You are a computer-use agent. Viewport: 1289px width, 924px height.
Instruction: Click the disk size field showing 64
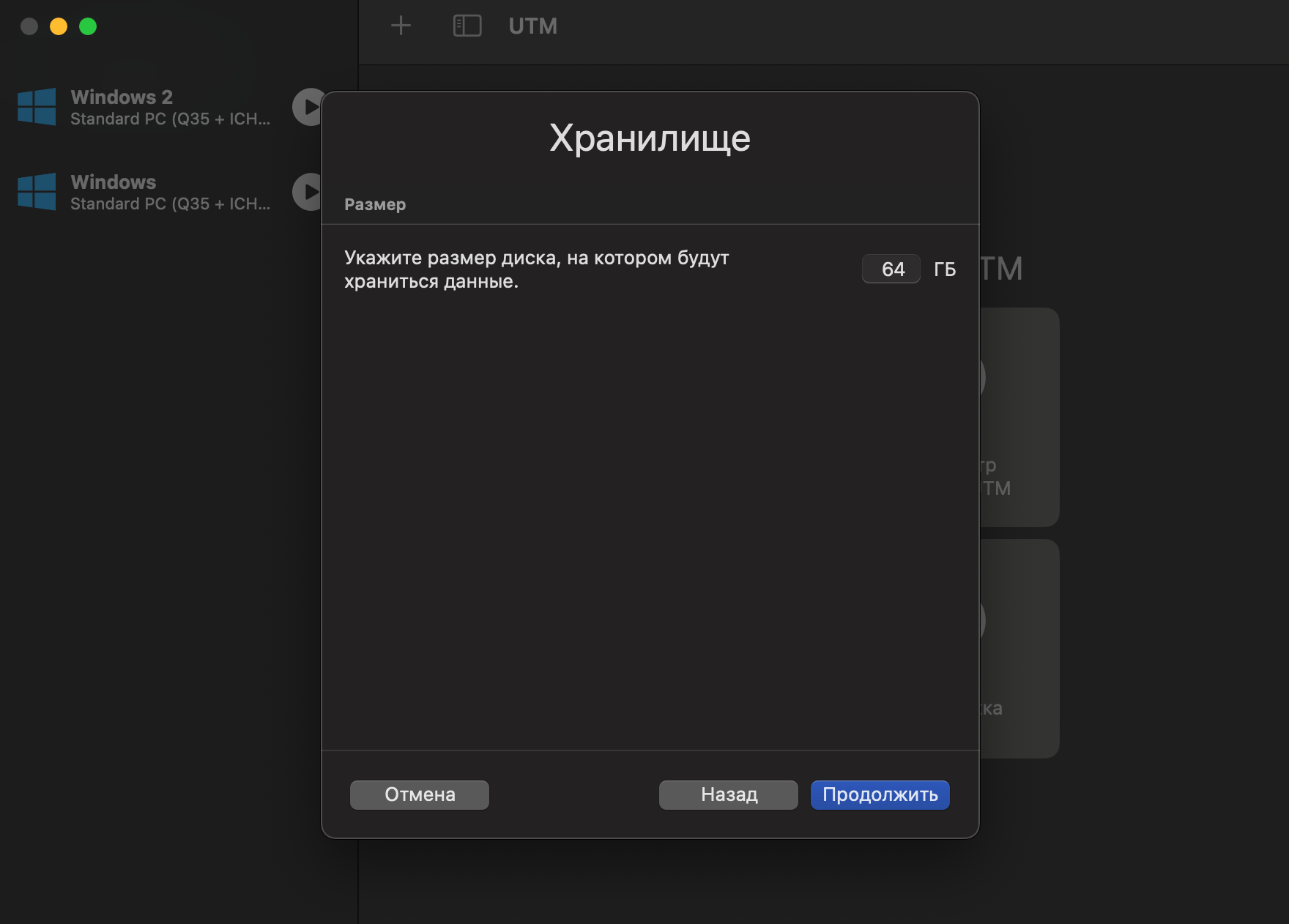(x=891, y=269)
